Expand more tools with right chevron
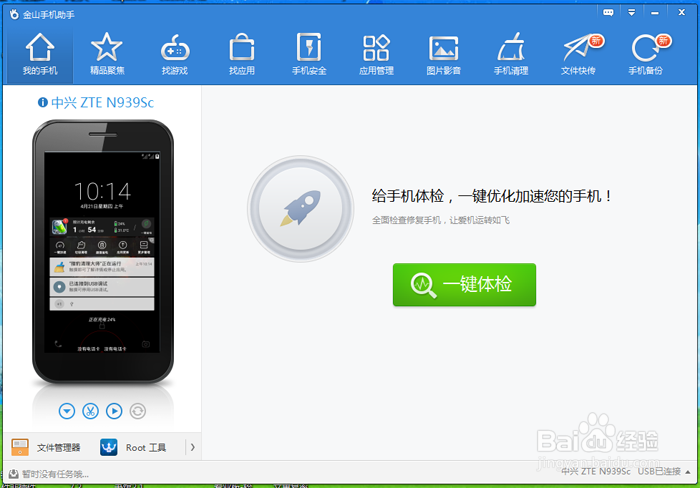This screenshot has width=700, height=488. click(x=192, y=447)
